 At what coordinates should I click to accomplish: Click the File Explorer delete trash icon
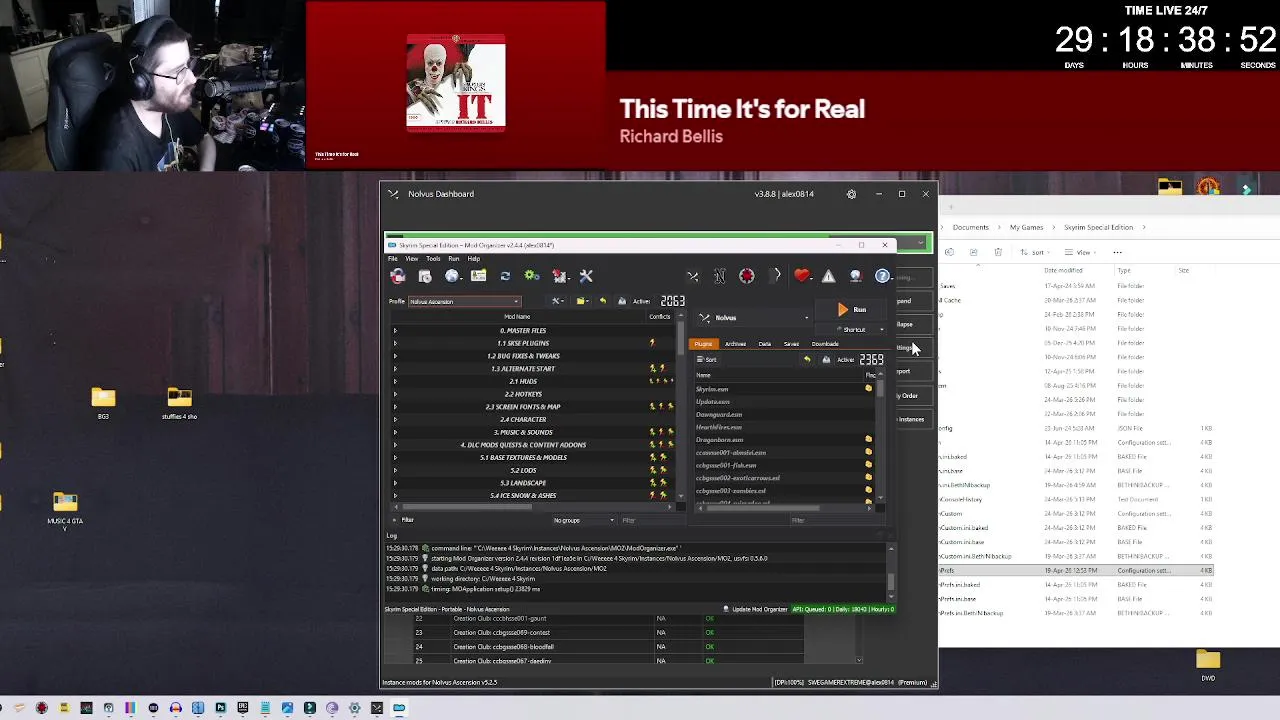[x=998, y=252]
